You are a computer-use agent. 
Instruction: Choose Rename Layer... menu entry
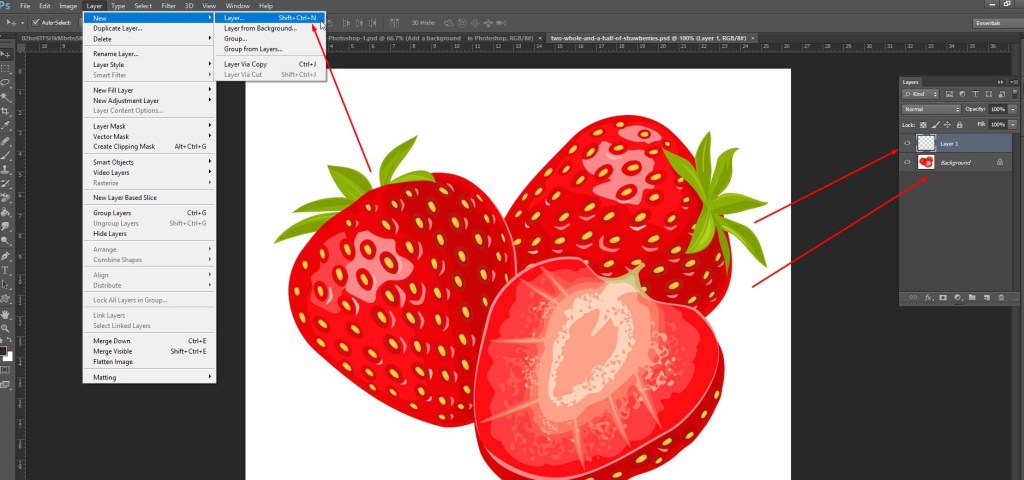150,54
